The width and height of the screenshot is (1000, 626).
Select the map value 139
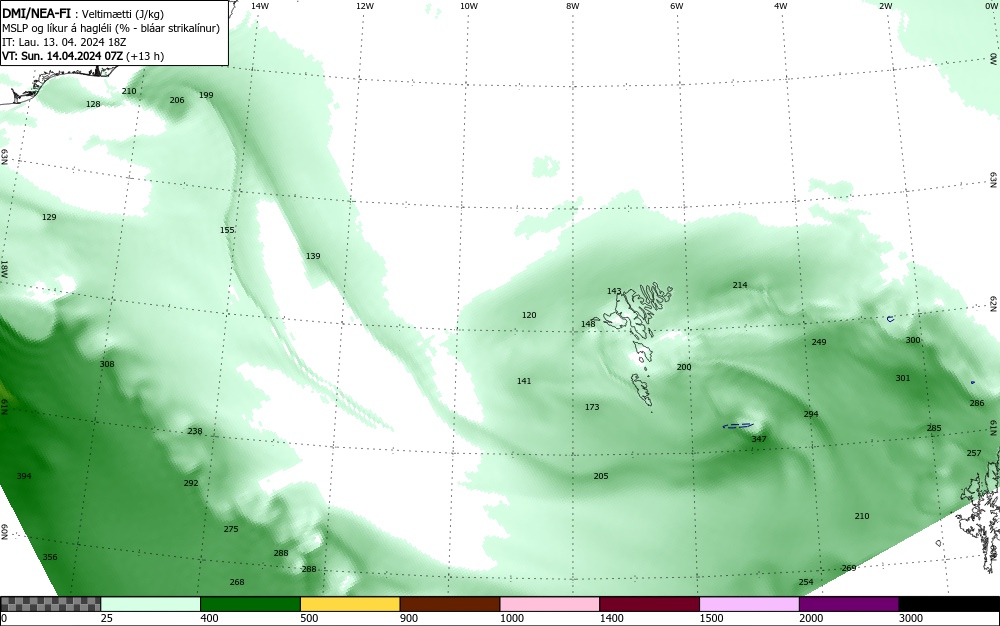click(x=312, y=256)
